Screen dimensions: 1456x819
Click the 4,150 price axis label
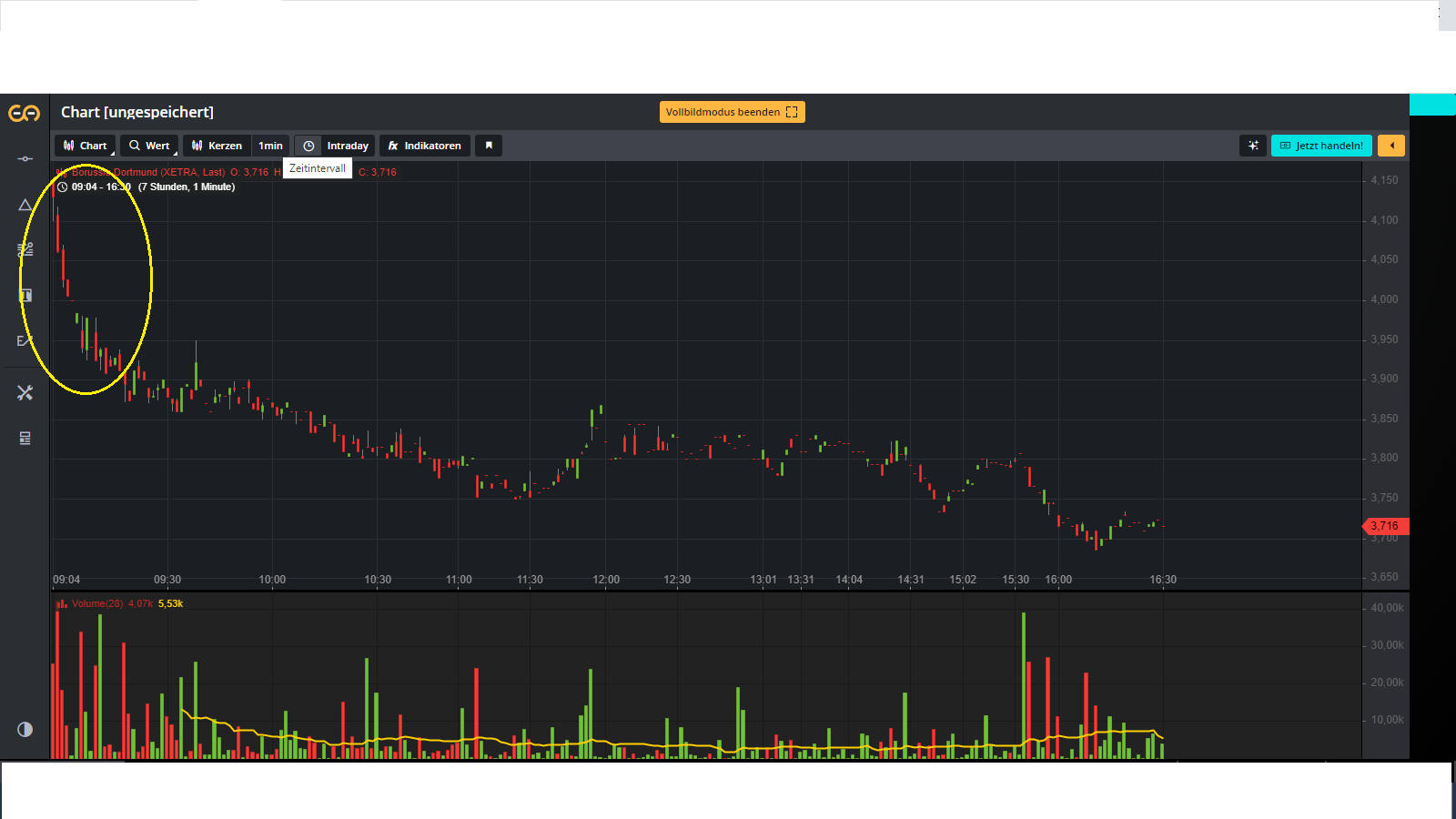click(x=1384, y=180)
